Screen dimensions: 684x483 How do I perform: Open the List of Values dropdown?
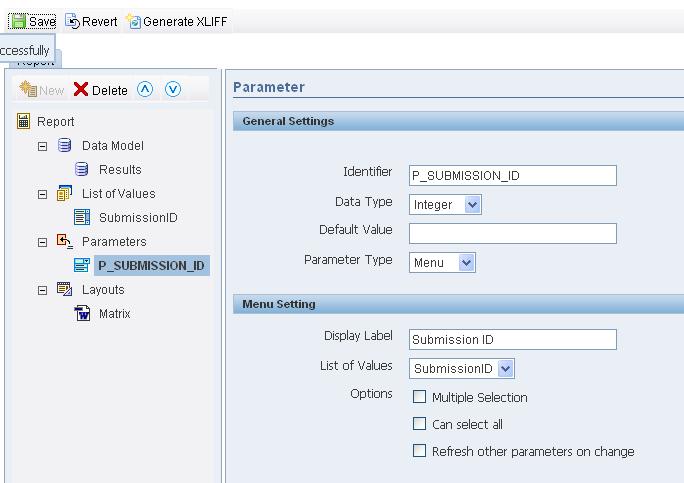tap(505, 369)
